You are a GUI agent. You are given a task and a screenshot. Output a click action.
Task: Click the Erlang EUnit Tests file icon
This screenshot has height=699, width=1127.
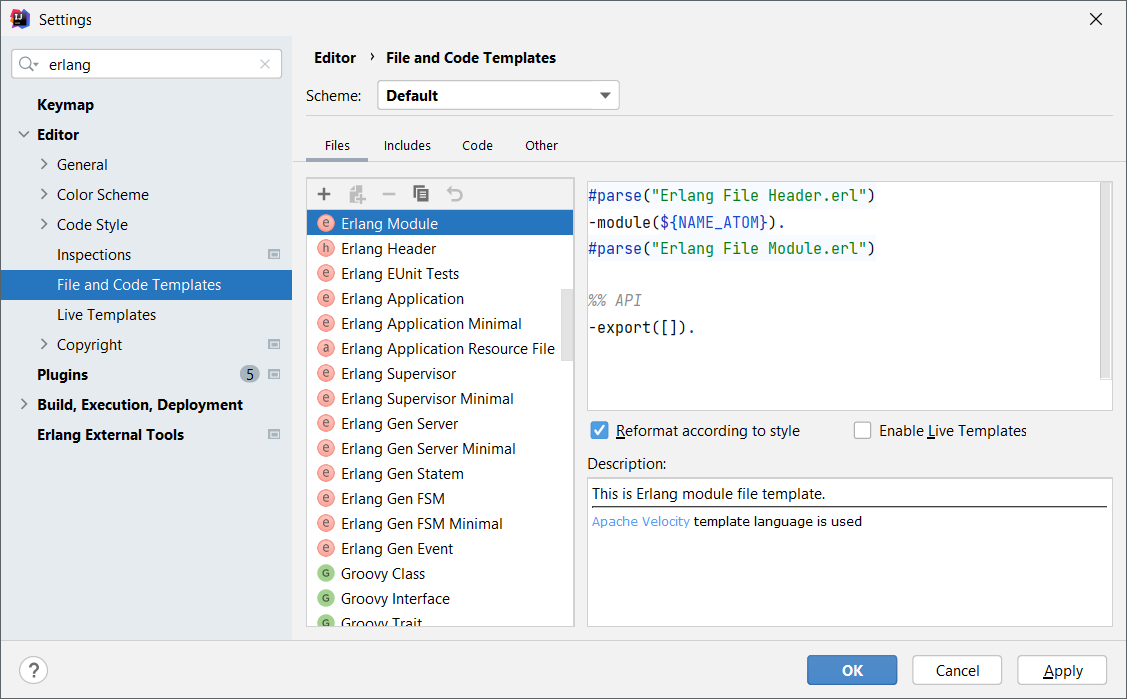tap(326, 274)
